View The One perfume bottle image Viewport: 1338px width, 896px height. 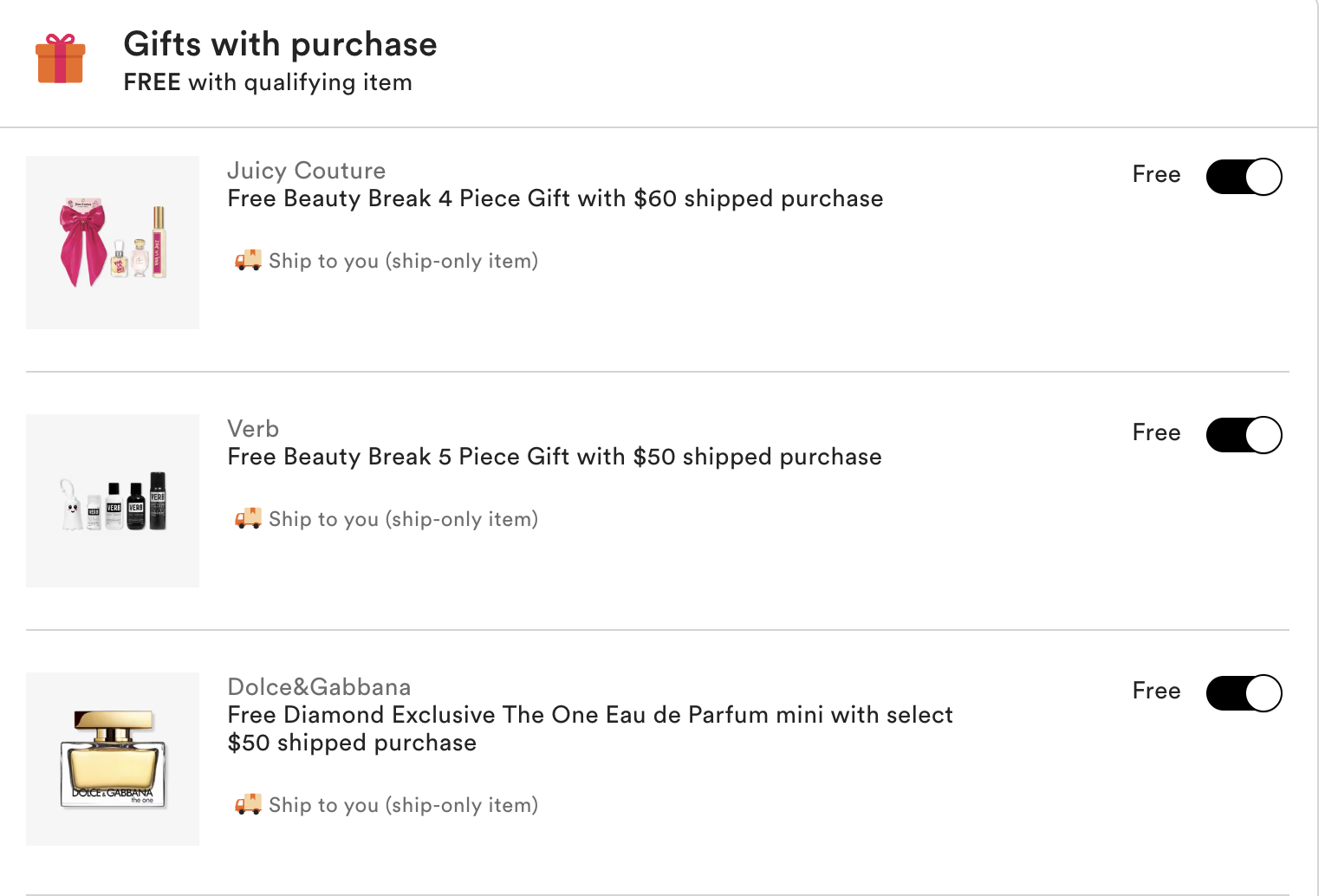113,759
